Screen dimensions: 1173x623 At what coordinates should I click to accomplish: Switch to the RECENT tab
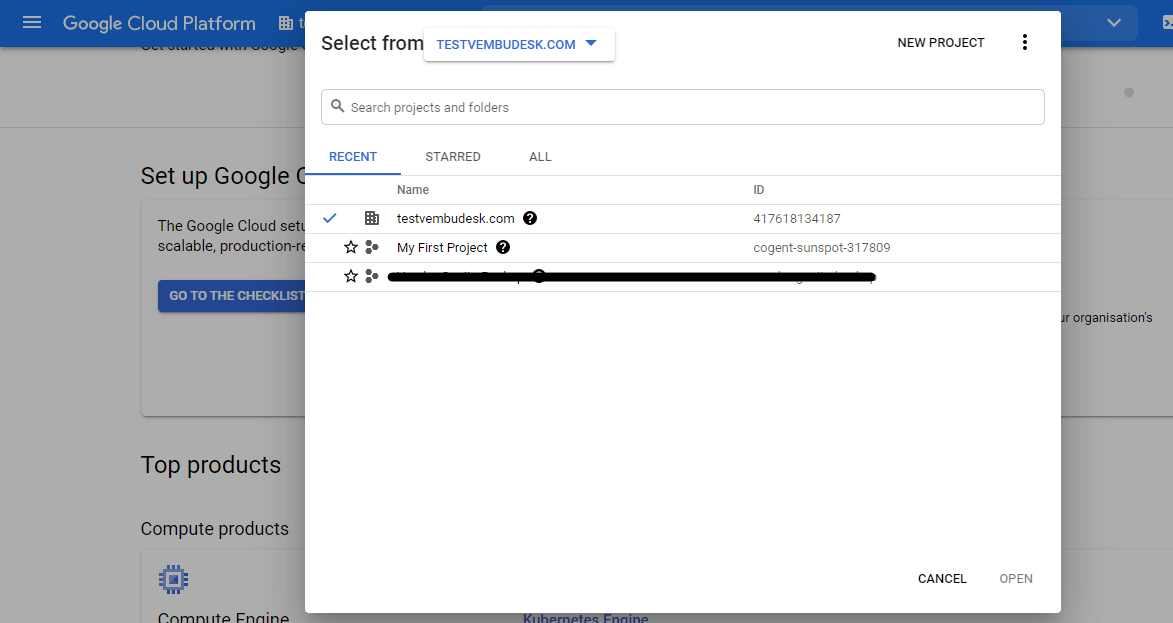(x=353, y=156)
